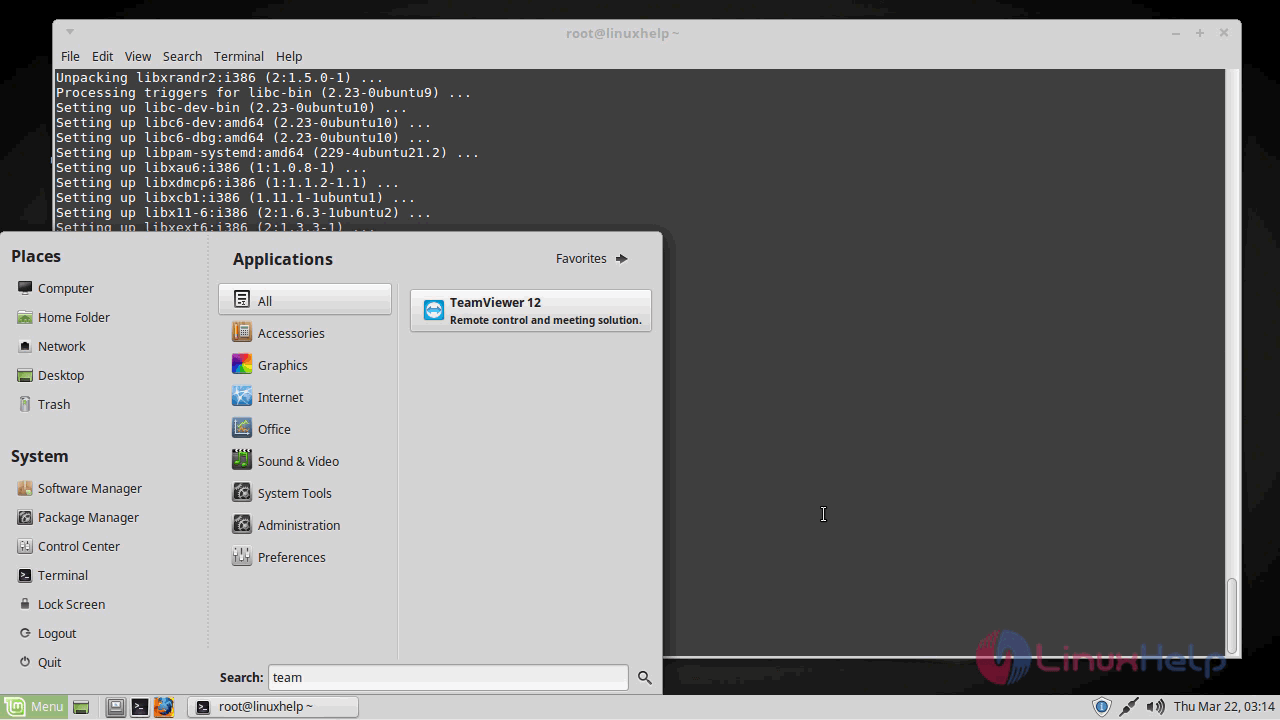Select the All applications category
The image size is (1280, 720).
pos(305,300)
